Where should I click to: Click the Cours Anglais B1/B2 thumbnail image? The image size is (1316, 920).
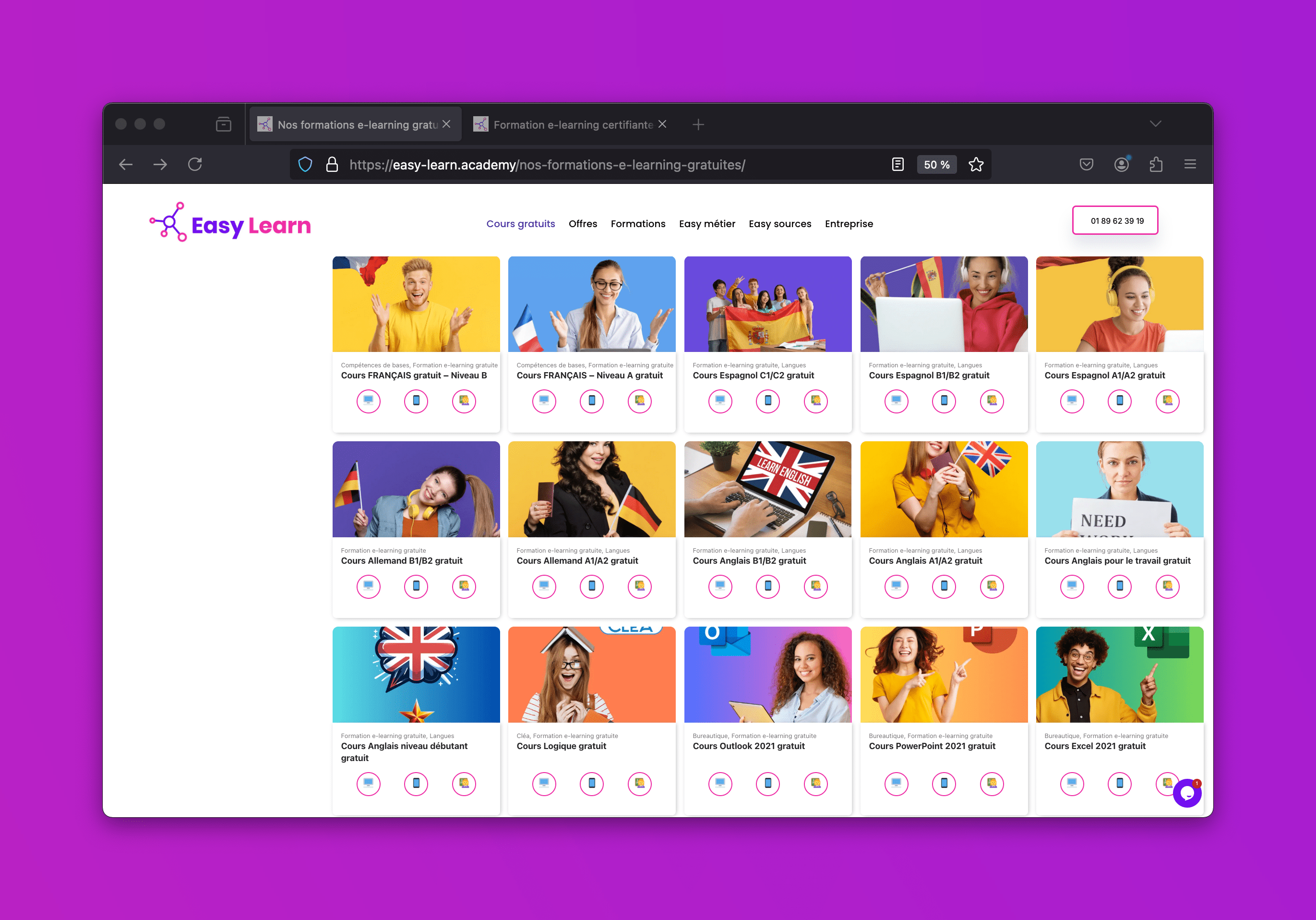(x=767, y=489)
